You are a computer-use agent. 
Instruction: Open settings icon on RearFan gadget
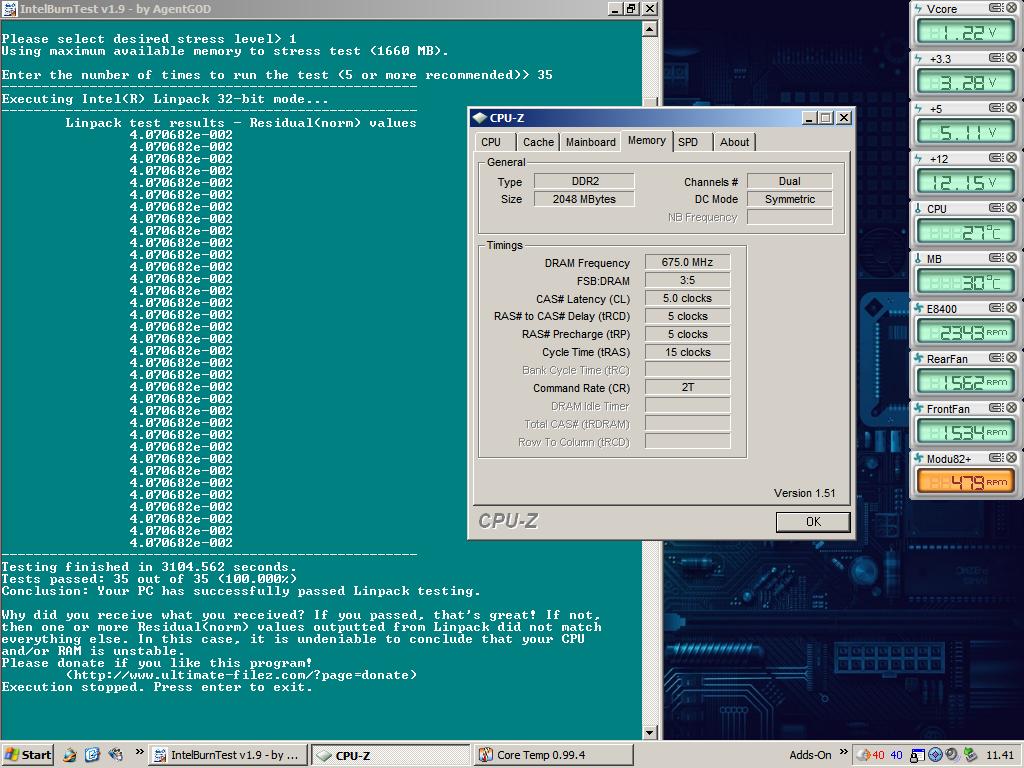(x=996, y=358)
